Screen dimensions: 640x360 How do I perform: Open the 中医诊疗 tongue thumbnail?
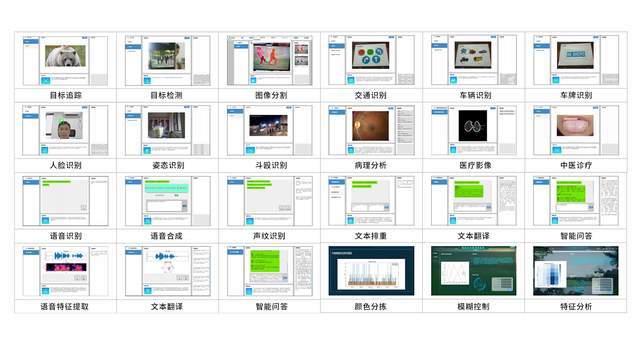[576, 130]
